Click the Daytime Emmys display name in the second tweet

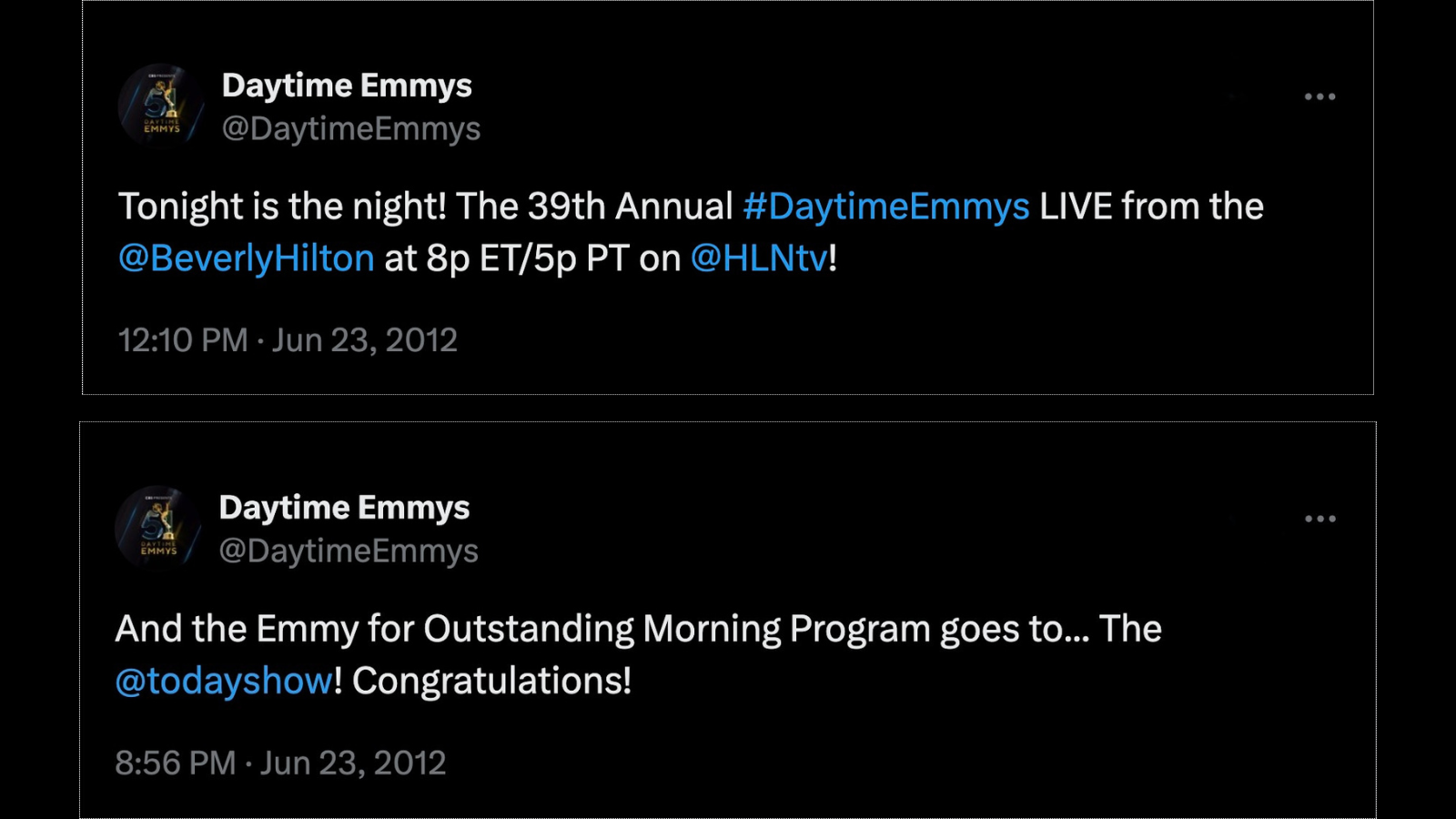tap(344, 508)
